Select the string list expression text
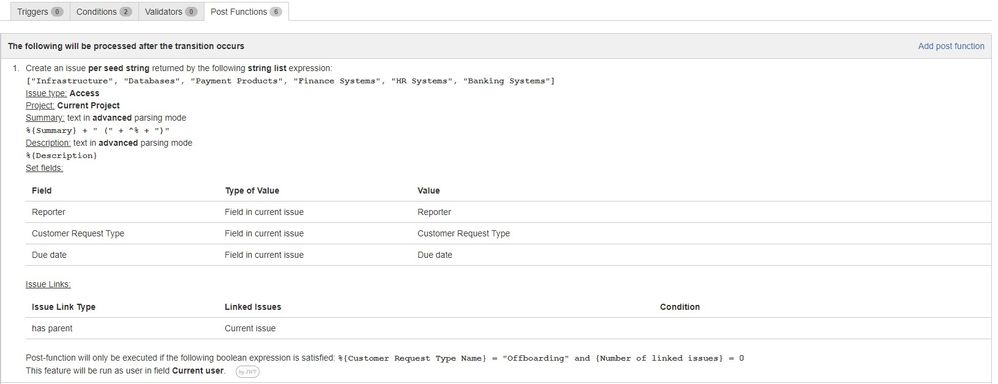Image resolution: width=998 pixels, height=384 pixels. 290,82
